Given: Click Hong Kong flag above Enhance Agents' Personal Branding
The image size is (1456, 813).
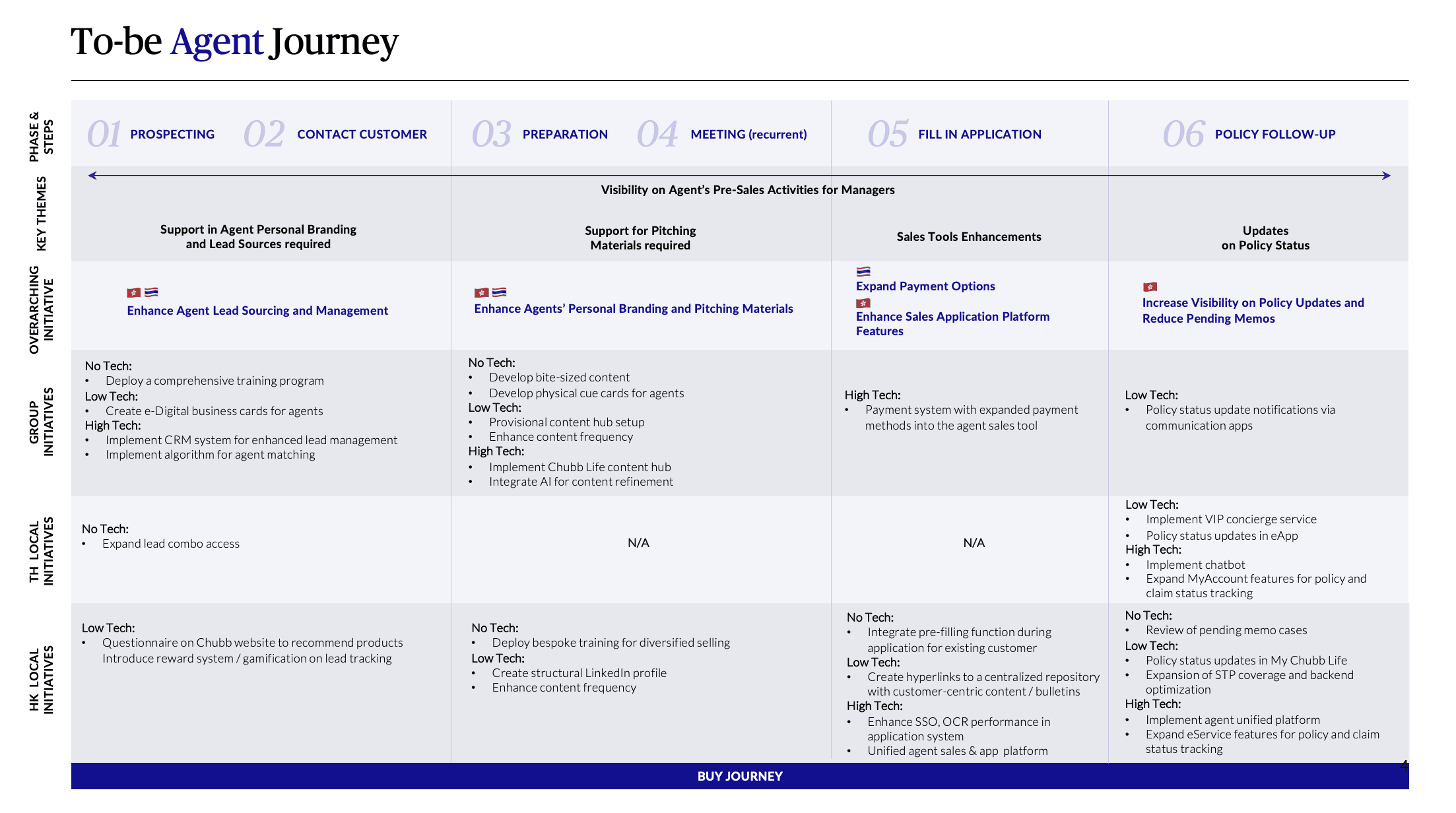Looking at the screenshot, I should pyautogui.click(x=481, y=292).
